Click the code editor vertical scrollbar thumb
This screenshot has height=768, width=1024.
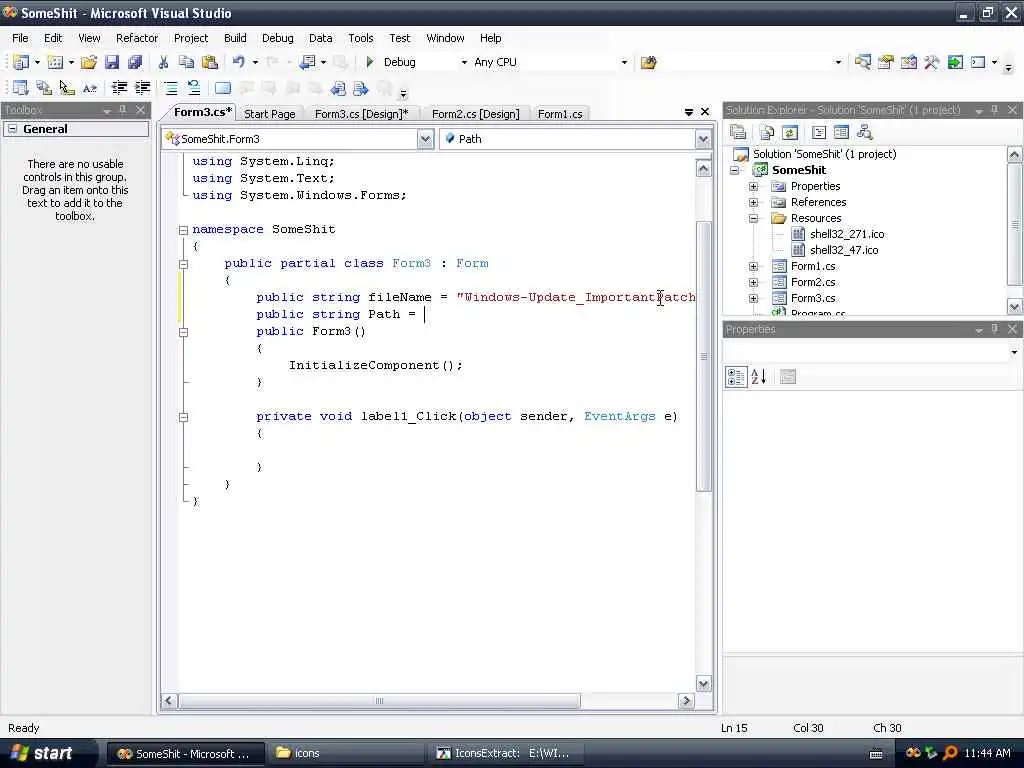pos(703,357)
